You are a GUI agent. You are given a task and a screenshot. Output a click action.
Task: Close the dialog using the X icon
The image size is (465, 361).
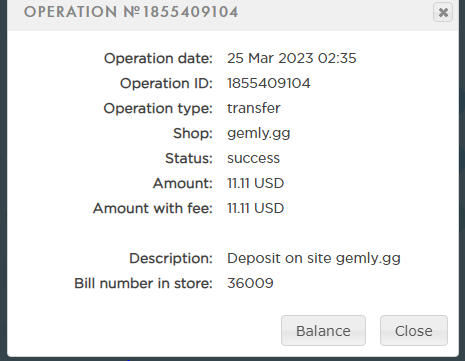[x=443, y=12]
